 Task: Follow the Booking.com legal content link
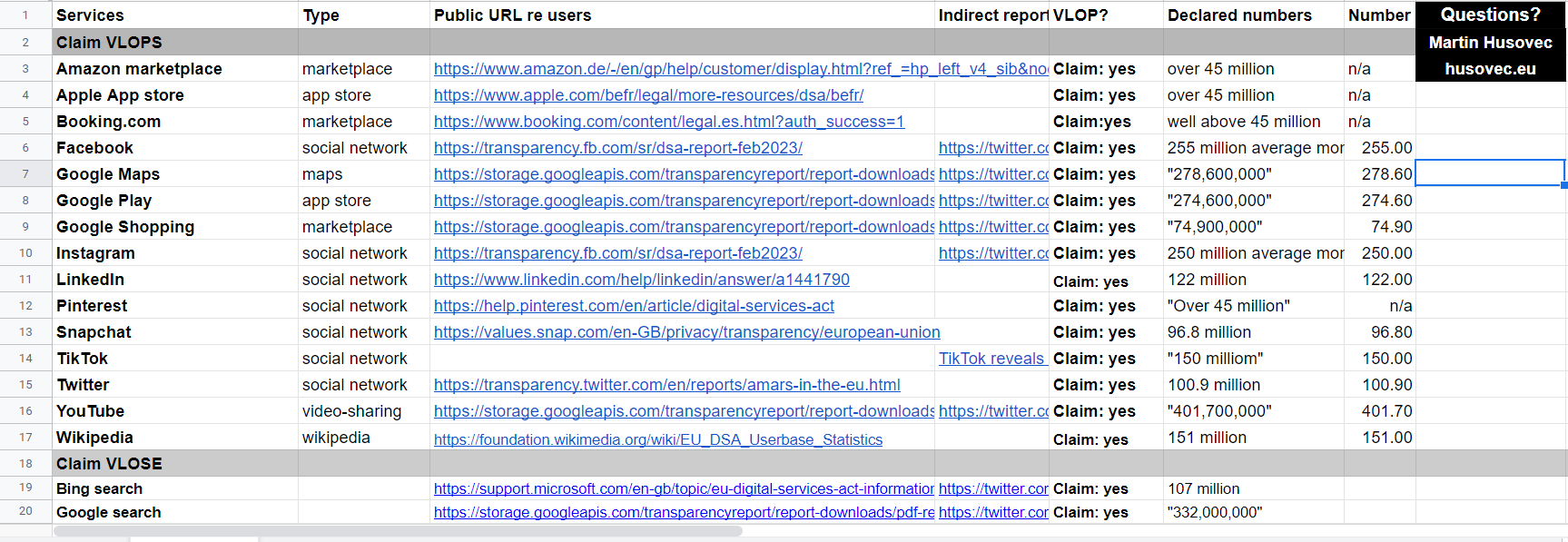click(x=669, y=122)
